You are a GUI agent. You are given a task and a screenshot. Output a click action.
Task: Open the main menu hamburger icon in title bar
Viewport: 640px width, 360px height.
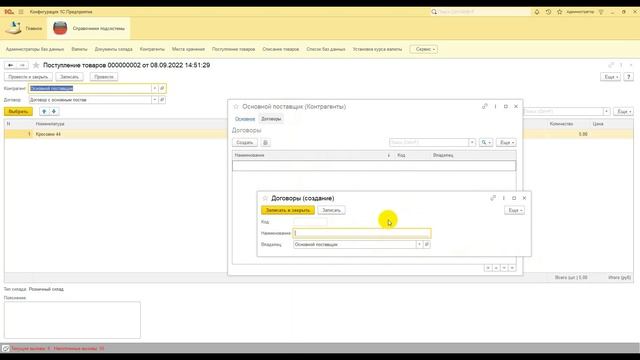pyautogui.click(x=21, y=12)
